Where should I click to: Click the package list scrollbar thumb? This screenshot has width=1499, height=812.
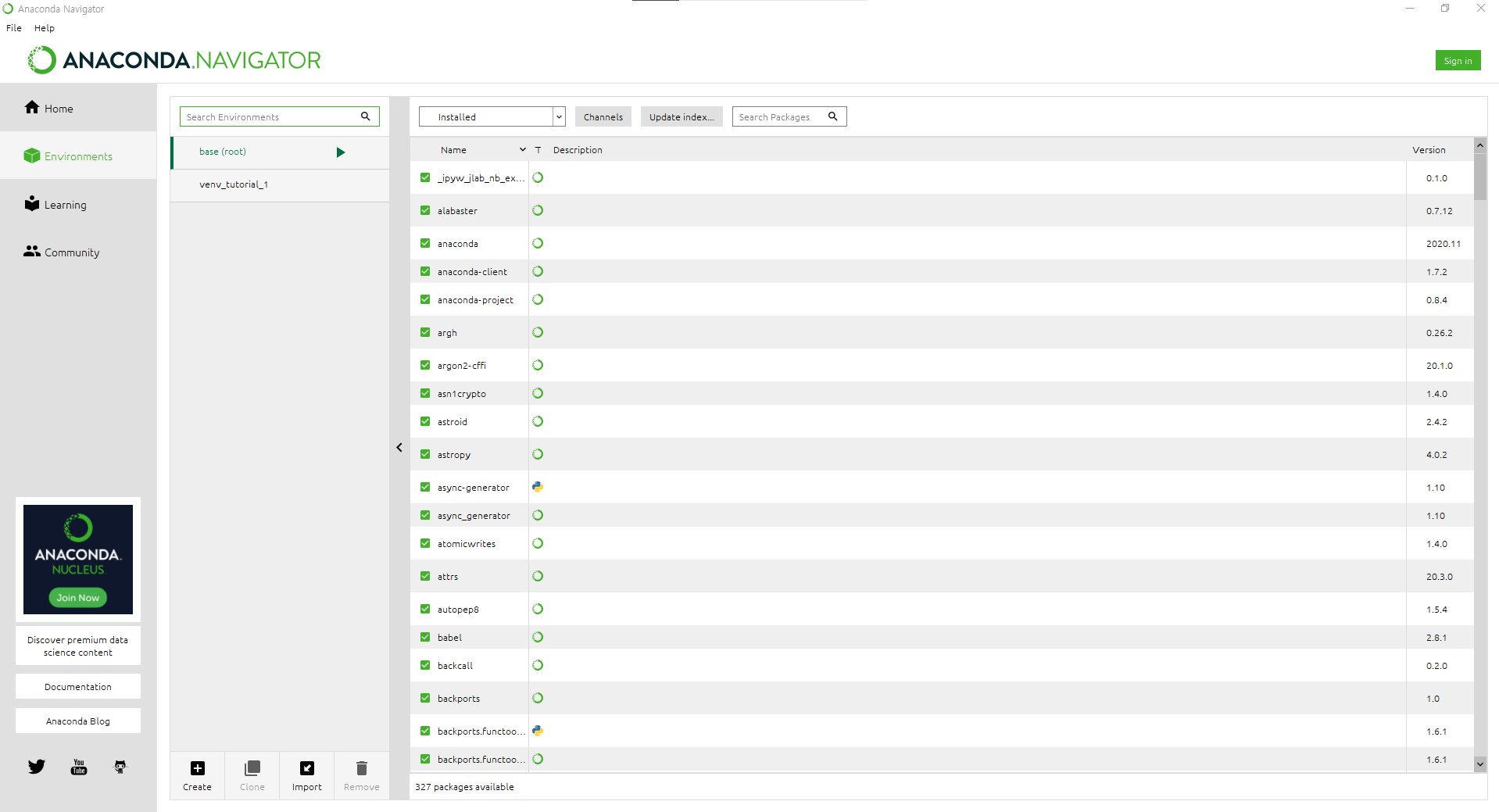point(1480,176)
